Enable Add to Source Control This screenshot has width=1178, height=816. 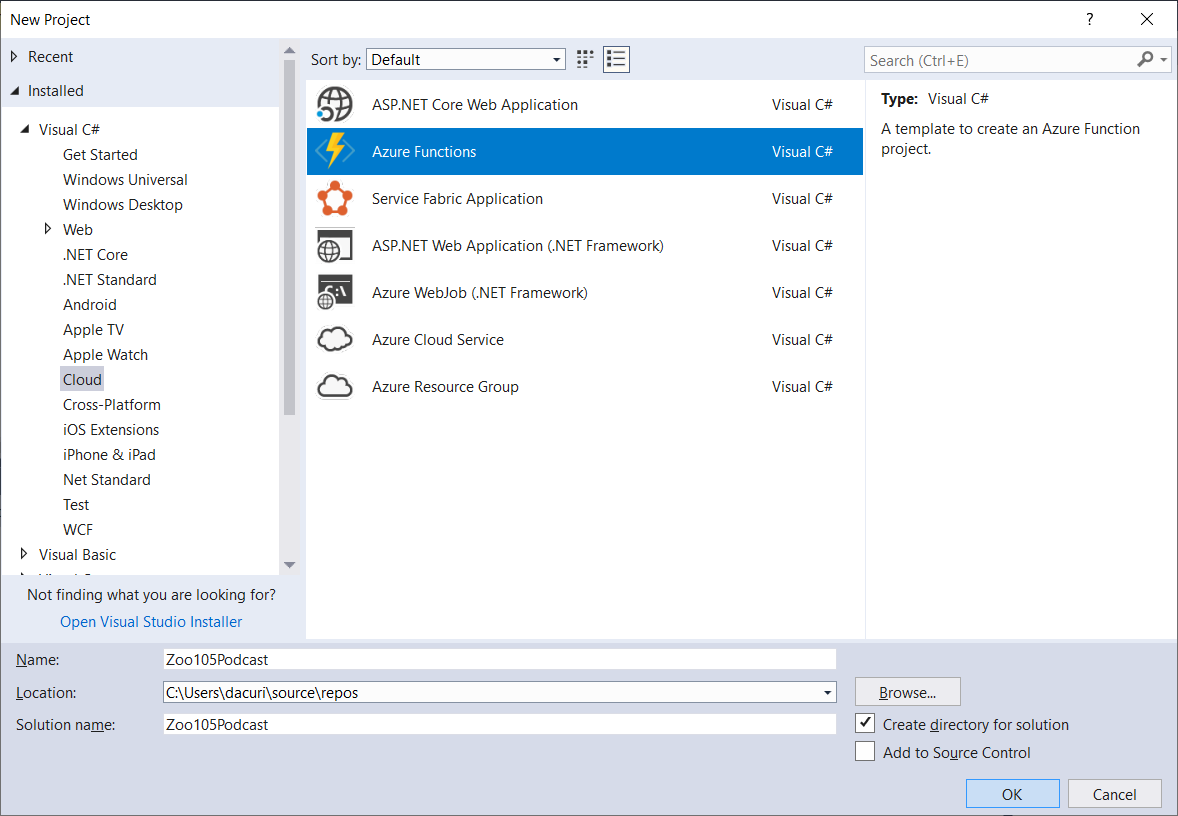[x=864, y=751]
